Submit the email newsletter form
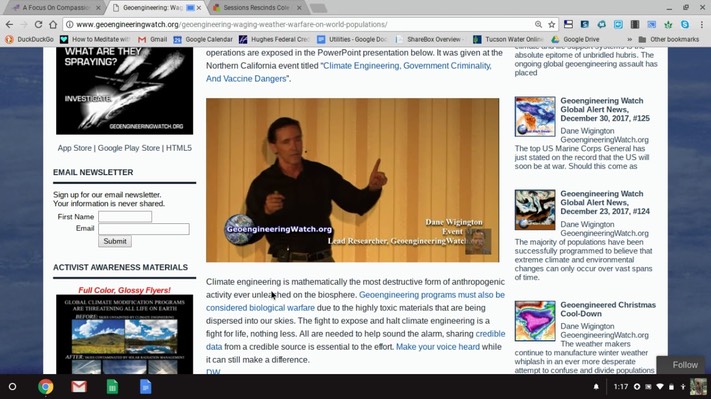Image resolution: width=711 pixels, height=399 pixels. (x=115, y=241)
